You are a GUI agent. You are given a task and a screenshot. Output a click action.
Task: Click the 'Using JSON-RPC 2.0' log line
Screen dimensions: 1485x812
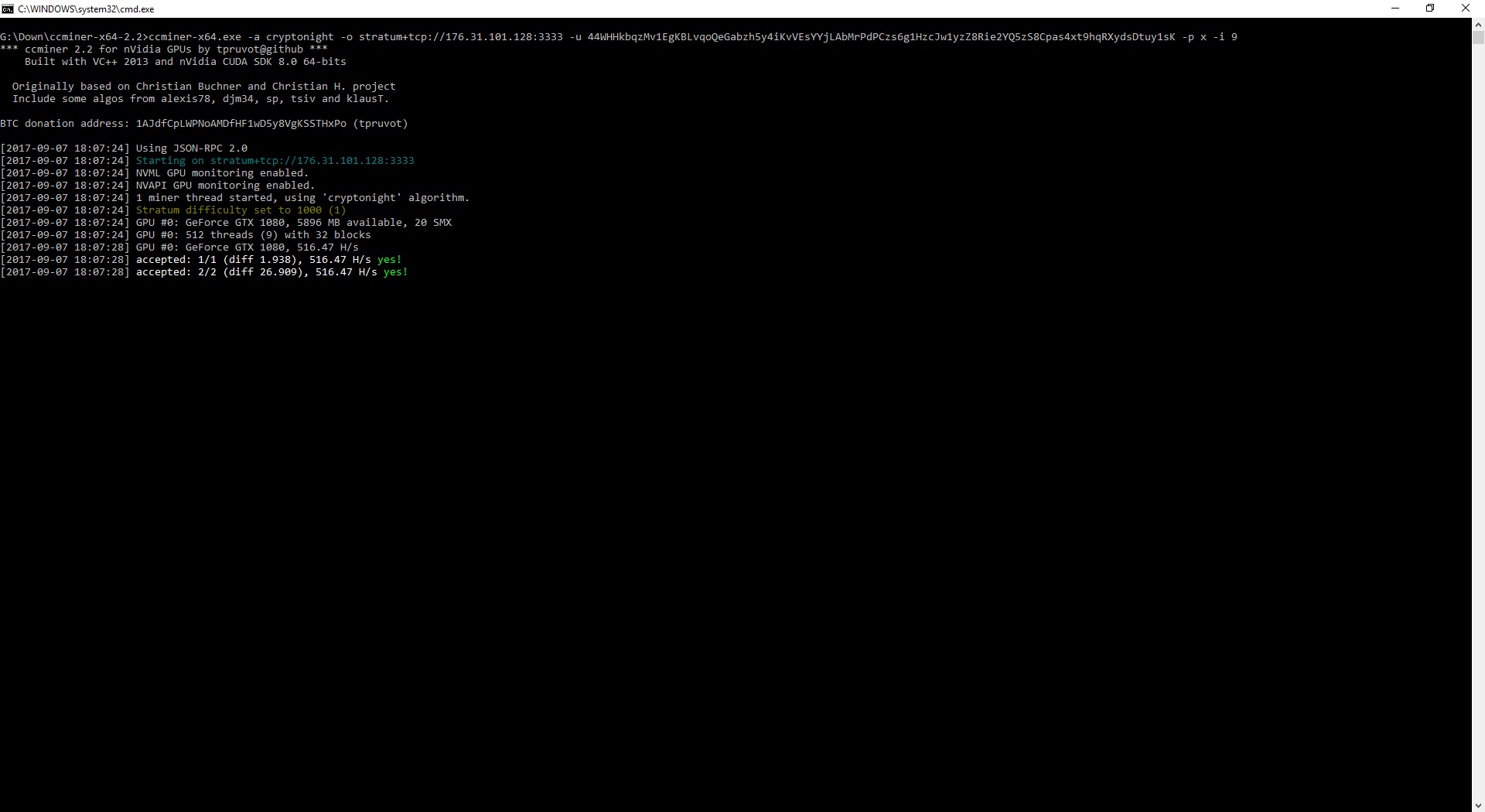[191, 148]
